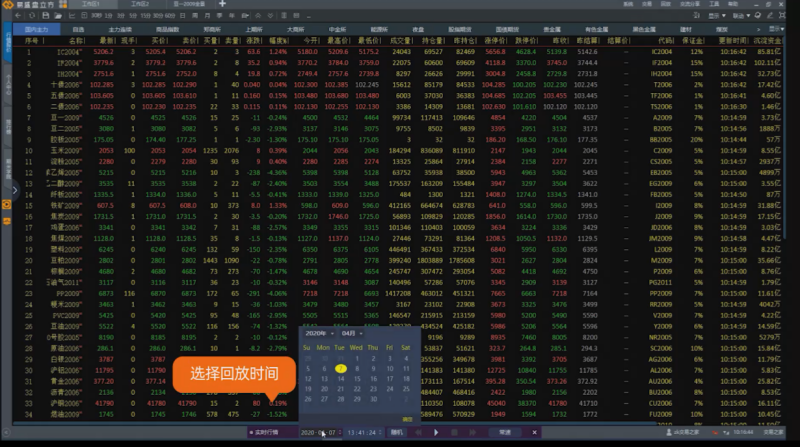The image size is (800, 447).
Task: Click the 随机 random button
Action: (x=396, y=431)
